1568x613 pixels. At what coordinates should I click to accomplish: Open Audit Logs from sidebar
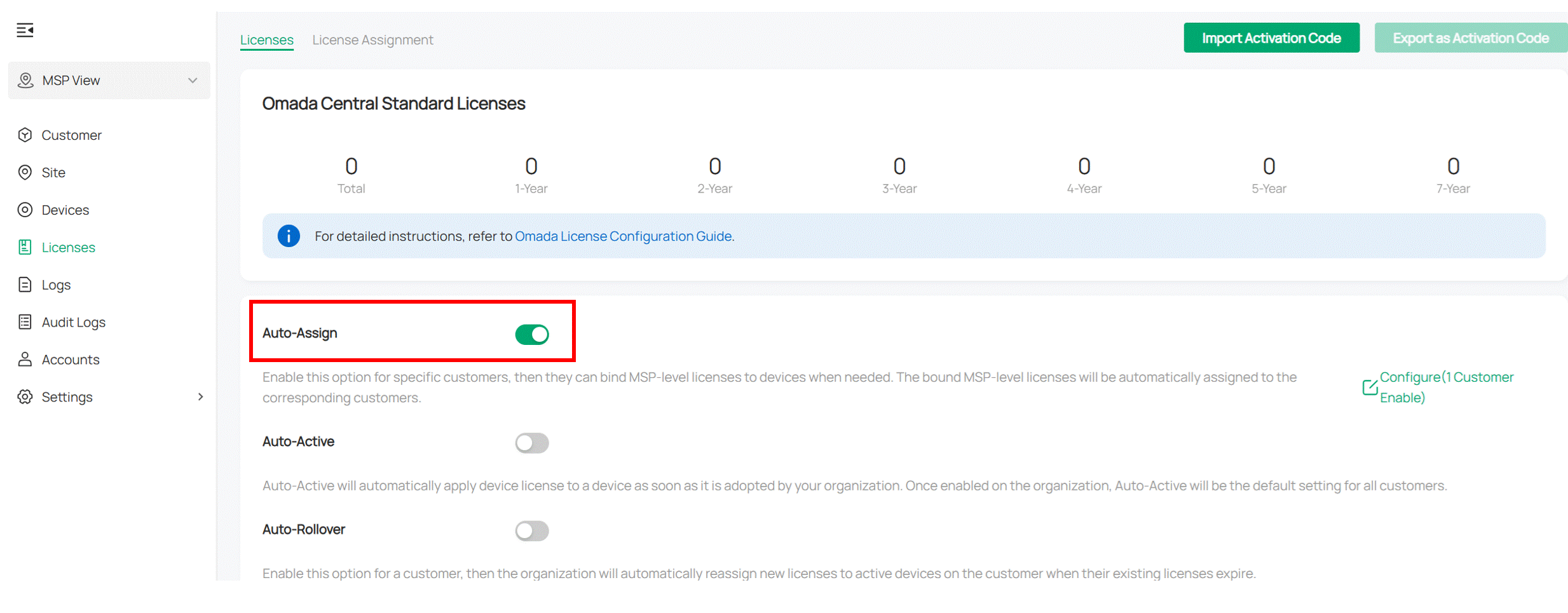click(73, 323)
